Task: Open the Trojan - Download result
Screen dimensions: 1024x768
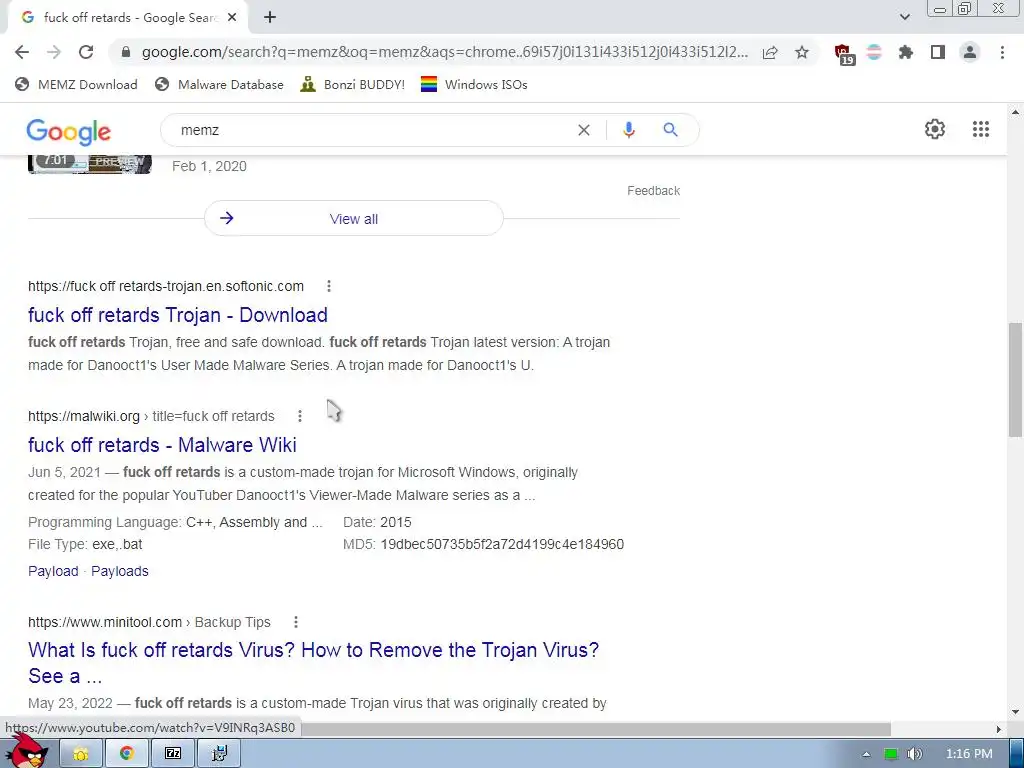Action: (178, 315)
